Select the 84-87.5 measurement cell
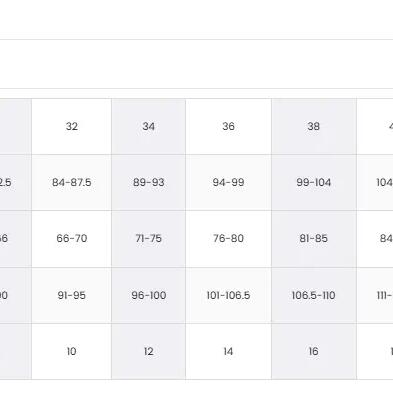This screenshot has width=393, height=393. (x=72, y=182)
